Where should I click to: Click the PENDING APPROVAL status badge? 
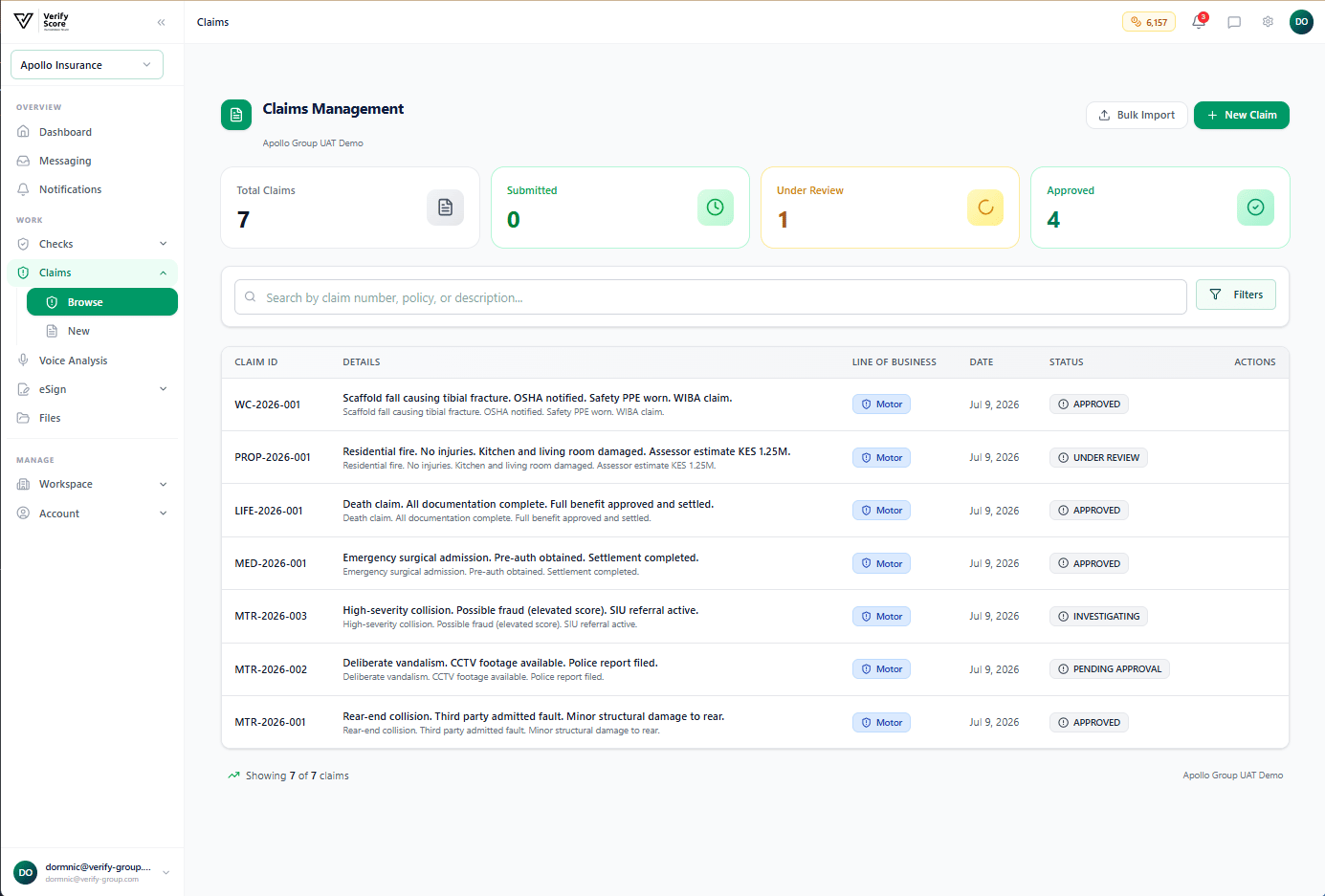pos(1110,669)
